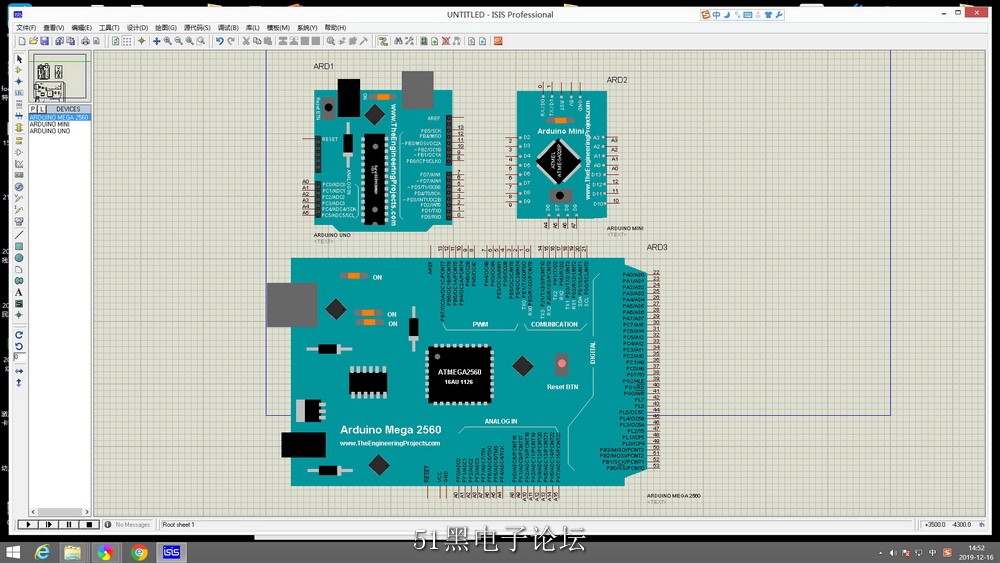Select the Selection arrow mode tool
The image size is (1000, 563).
click(18, 59)
